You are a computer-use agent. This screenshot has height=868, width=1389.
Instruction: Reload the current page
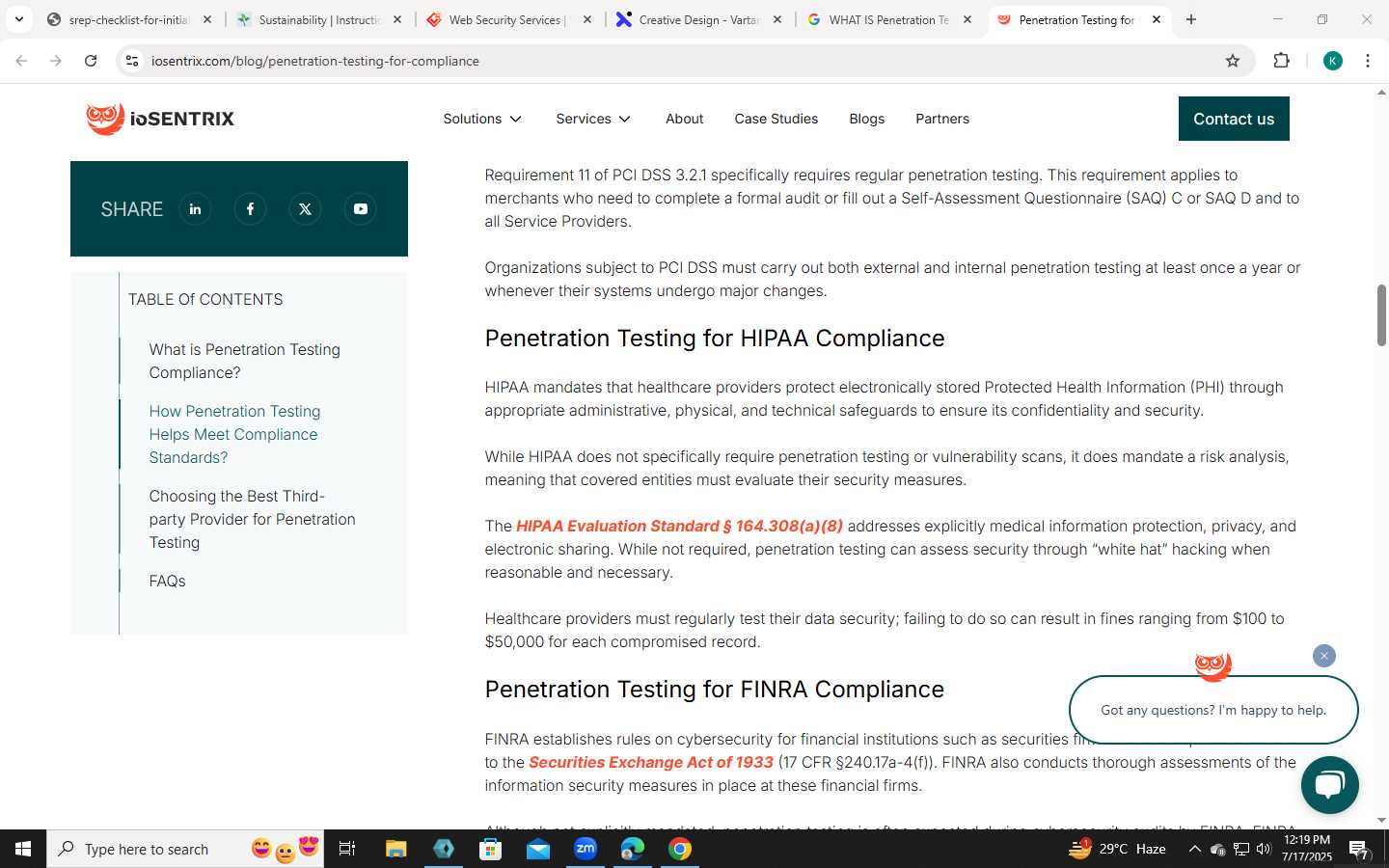(91, 61)
